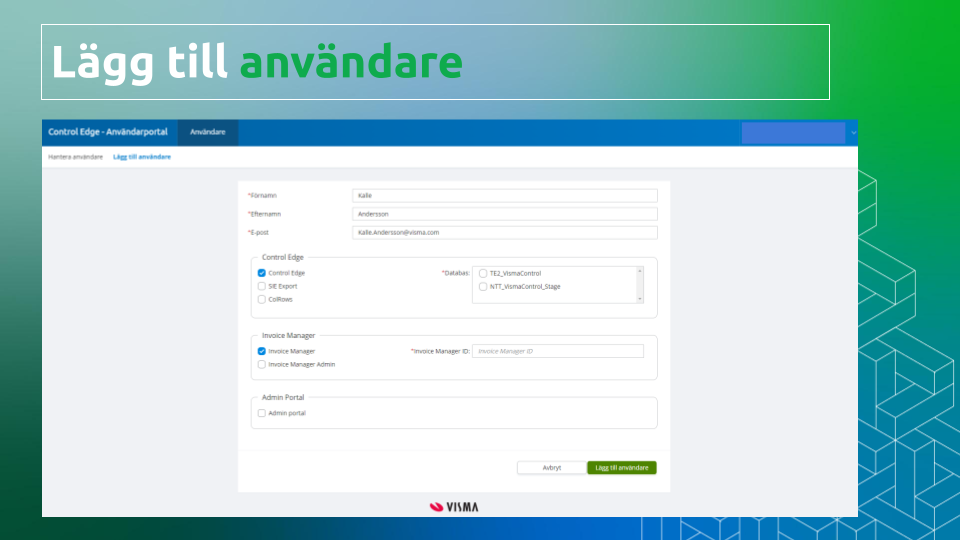Uncheck the Invoice Manager checkbox
This screenshot has height=540, width=960.
(x=261, y=351)
